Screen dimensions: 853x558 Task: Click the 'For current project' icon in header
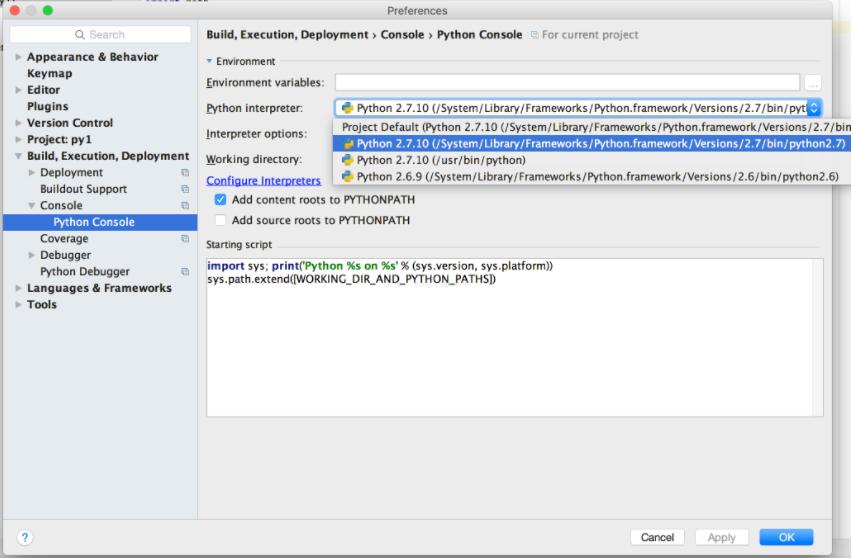(535, 35)
